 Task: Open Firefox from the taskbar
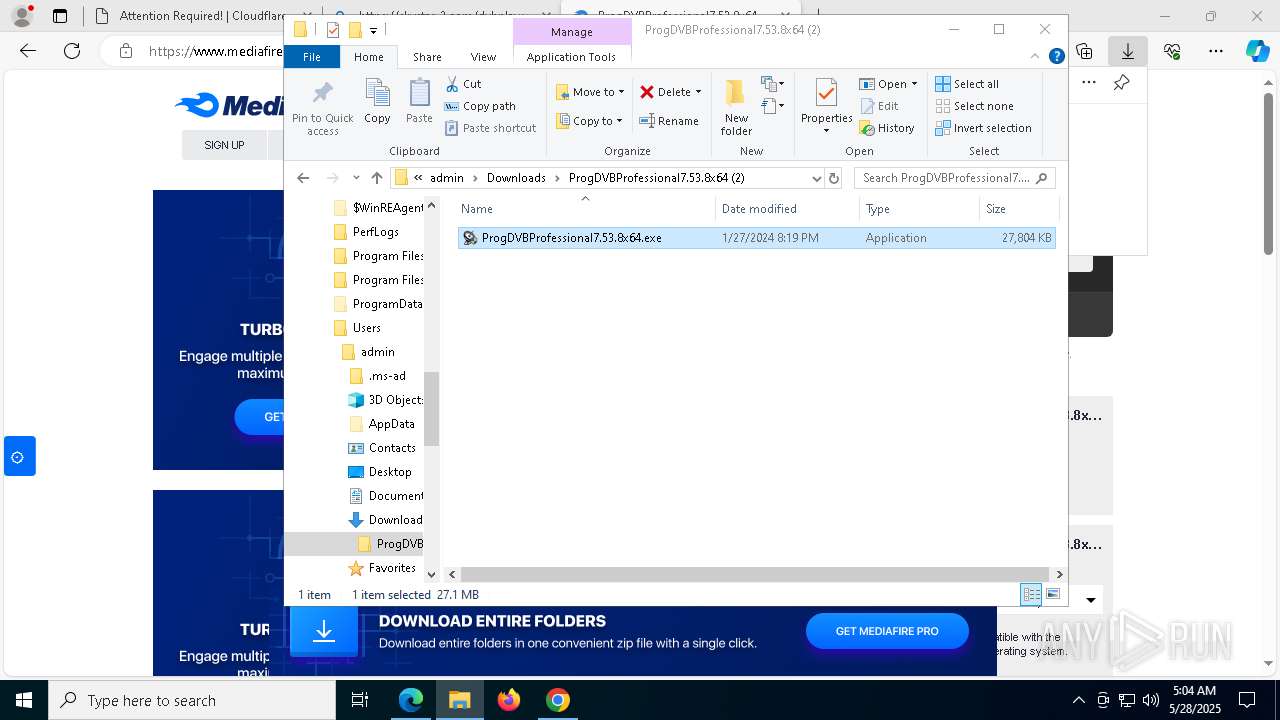(509, 700)
